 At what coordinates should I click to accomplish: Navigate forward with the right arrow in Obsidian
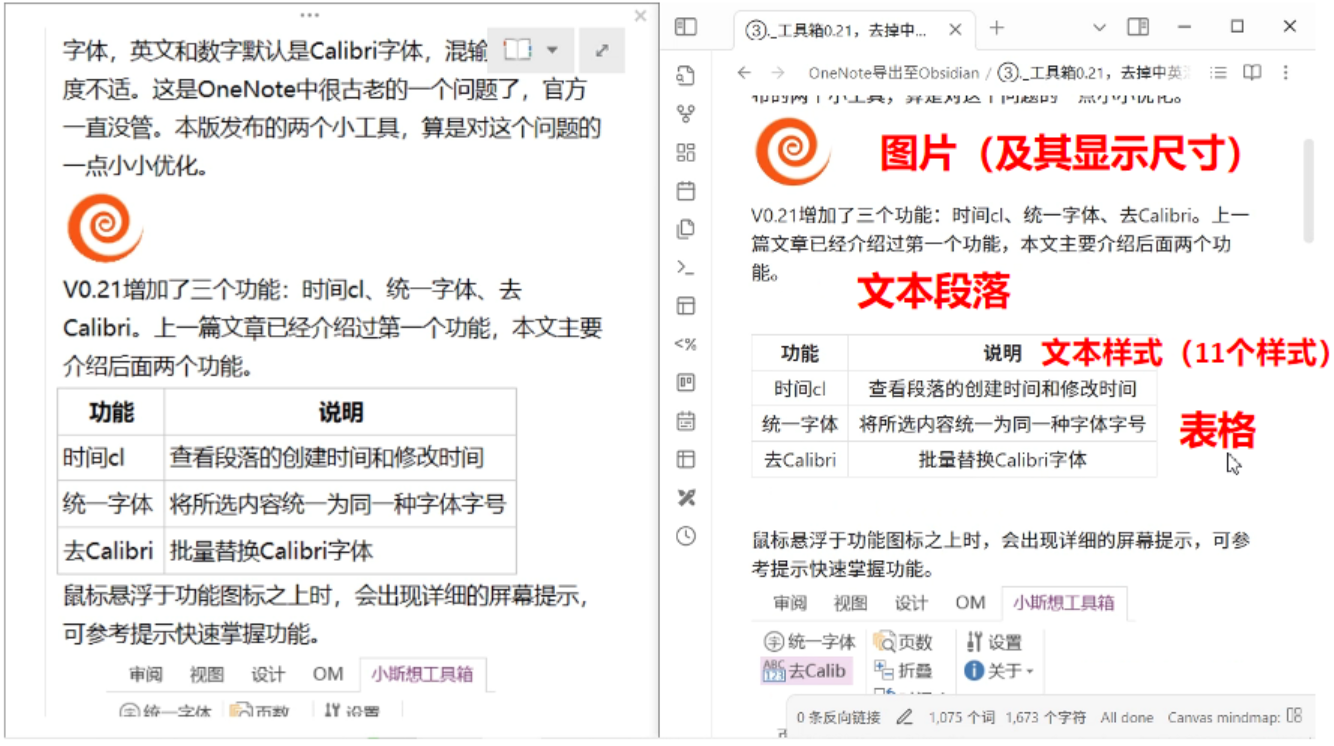point(778,73)
